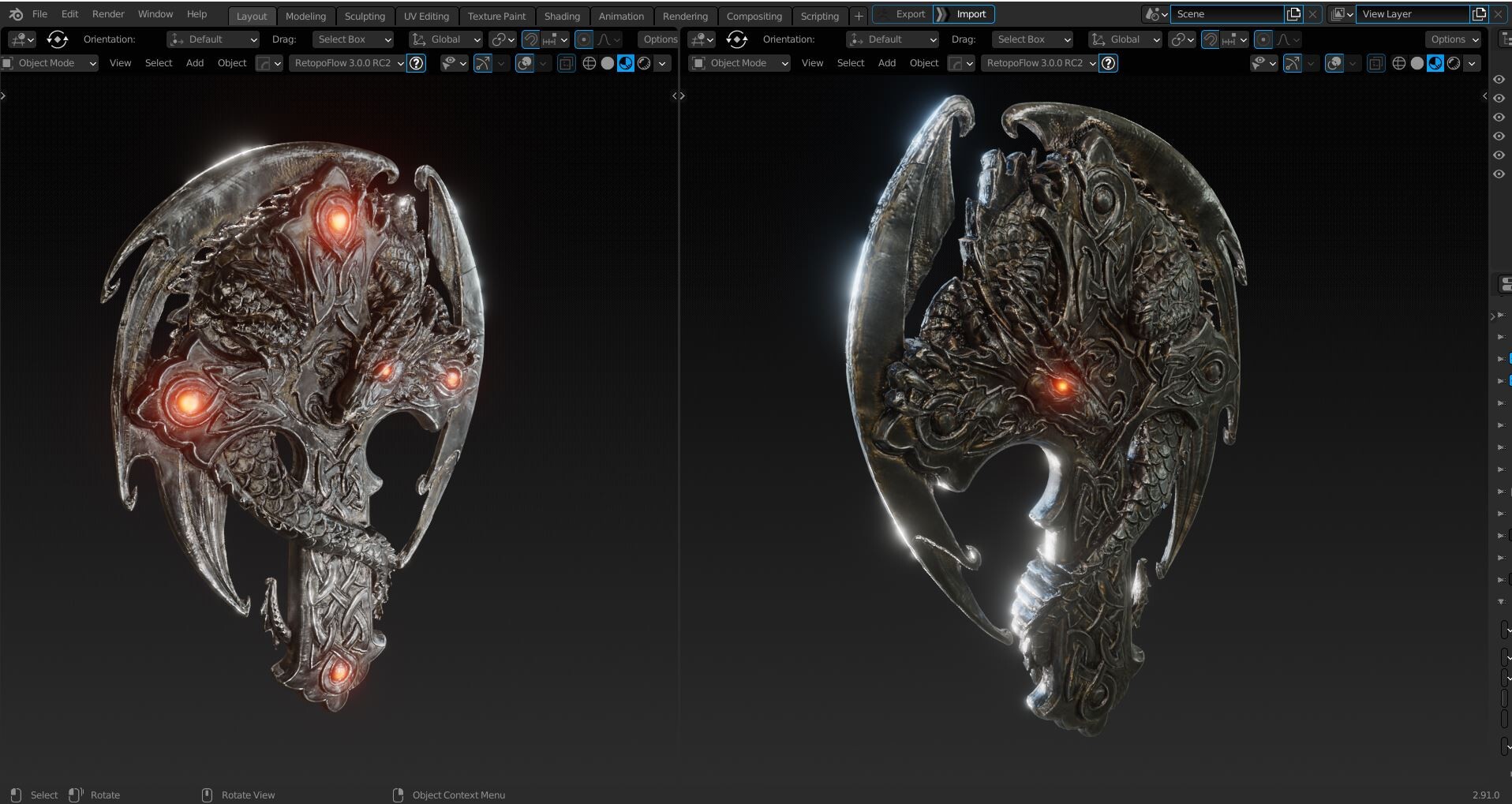
Task: Open the snapping options in the left viewport
Action: click(556, 39)
